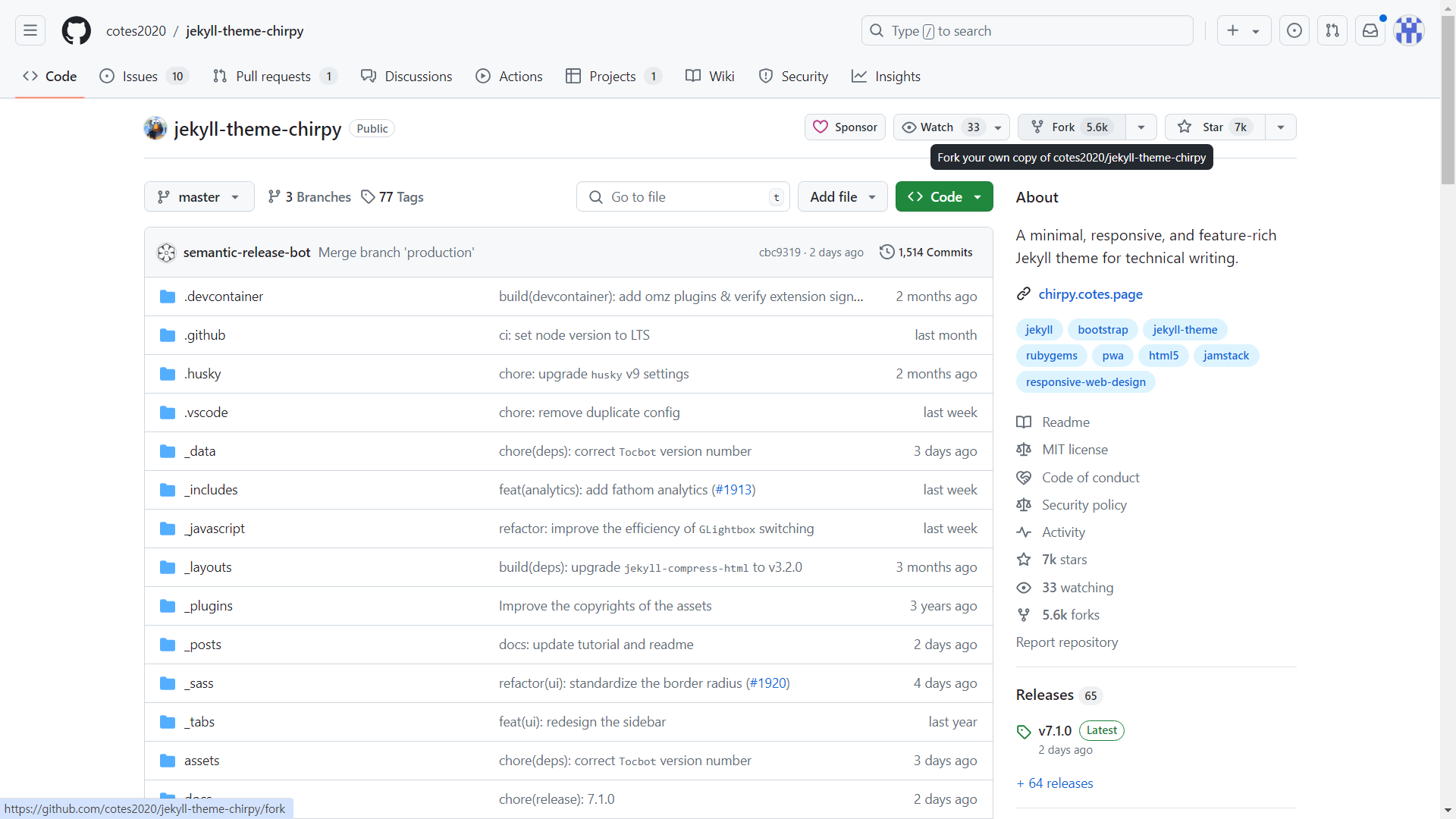1456x819 pixels.
Task: Switch to the Code tab
Action: [x=50, y=76]
